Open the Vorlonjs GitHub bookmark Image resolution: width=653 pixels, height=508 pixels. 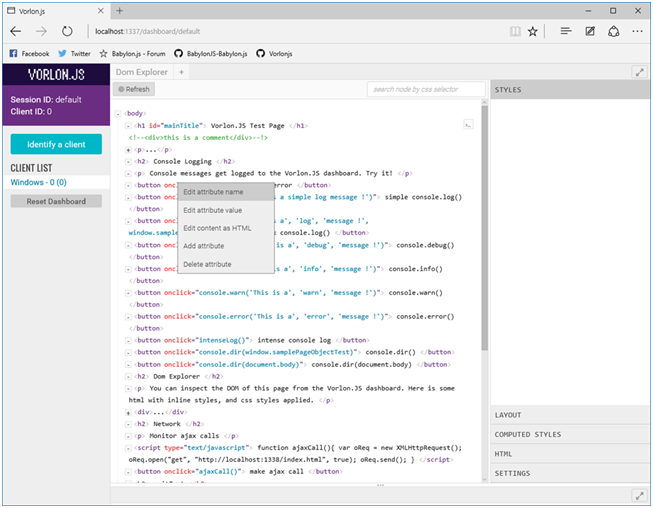click(x=274, y=54)
